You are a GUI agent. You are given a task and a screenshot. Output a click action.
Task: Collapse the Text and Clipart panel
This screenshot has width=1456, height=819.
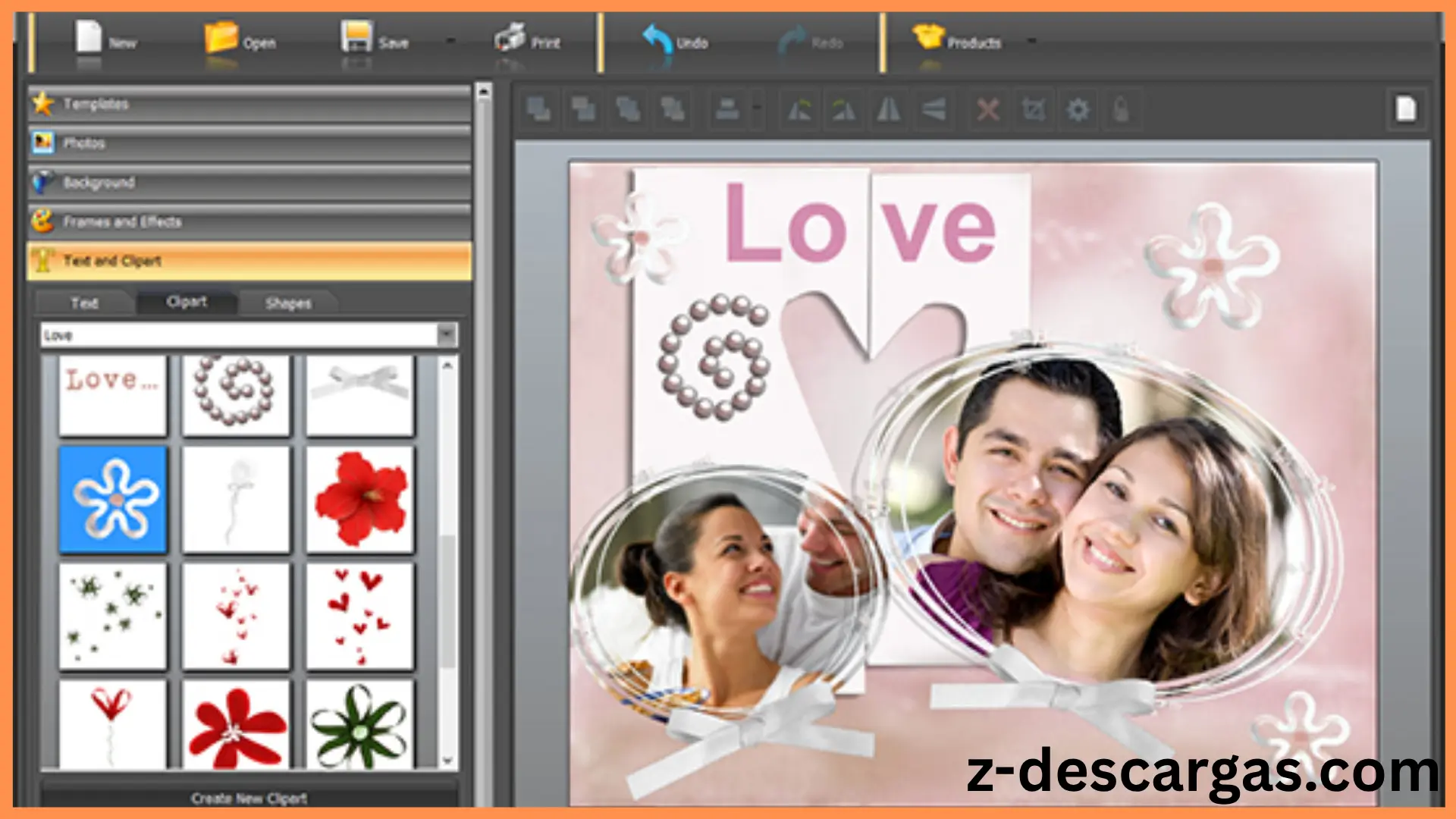(x=249, y=262)
